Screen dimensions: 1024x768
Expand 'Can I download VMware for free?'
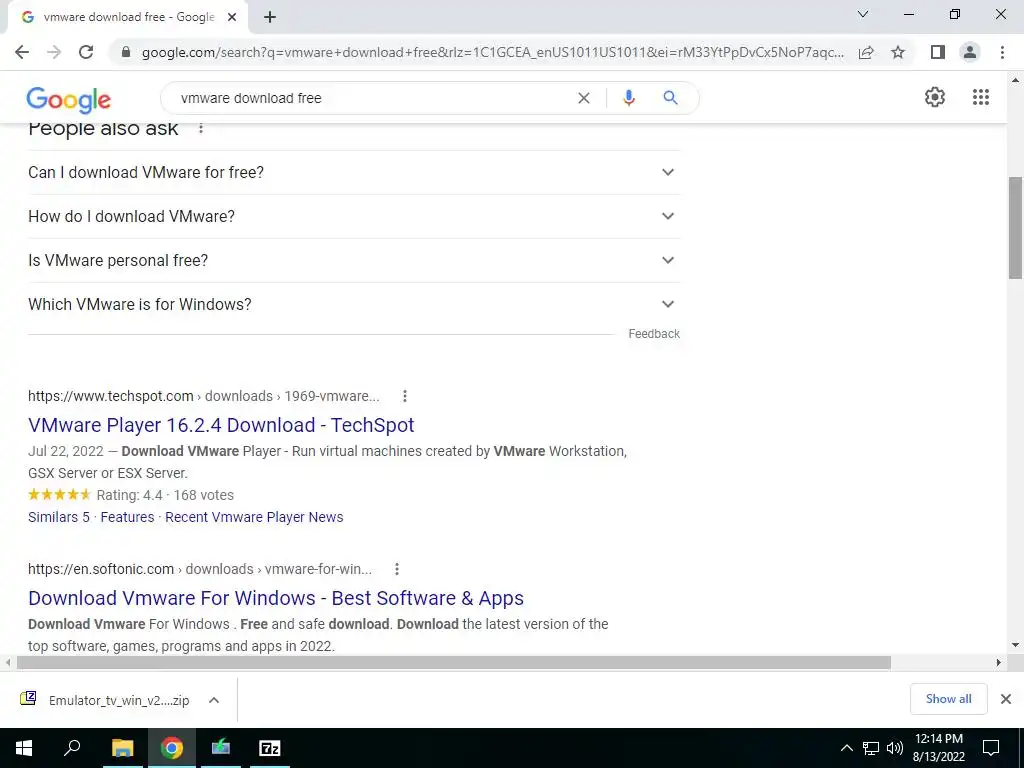(x=353, y=172)
